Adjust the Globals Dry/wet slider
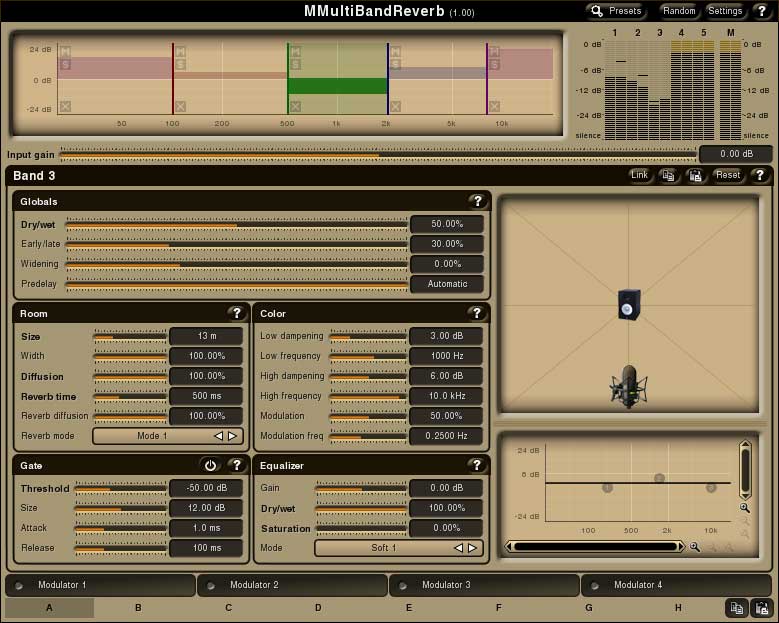779x623 pixels. (236, 225)
